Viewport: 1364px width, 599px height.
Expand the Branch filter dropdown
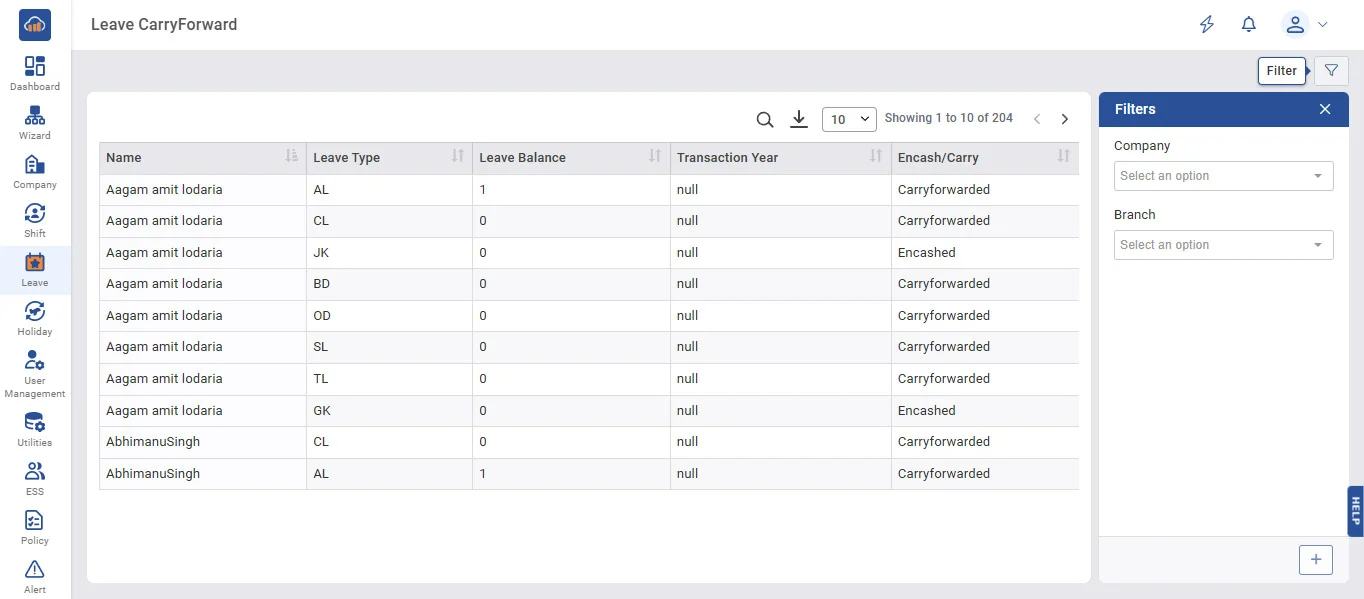point(1223,245)
